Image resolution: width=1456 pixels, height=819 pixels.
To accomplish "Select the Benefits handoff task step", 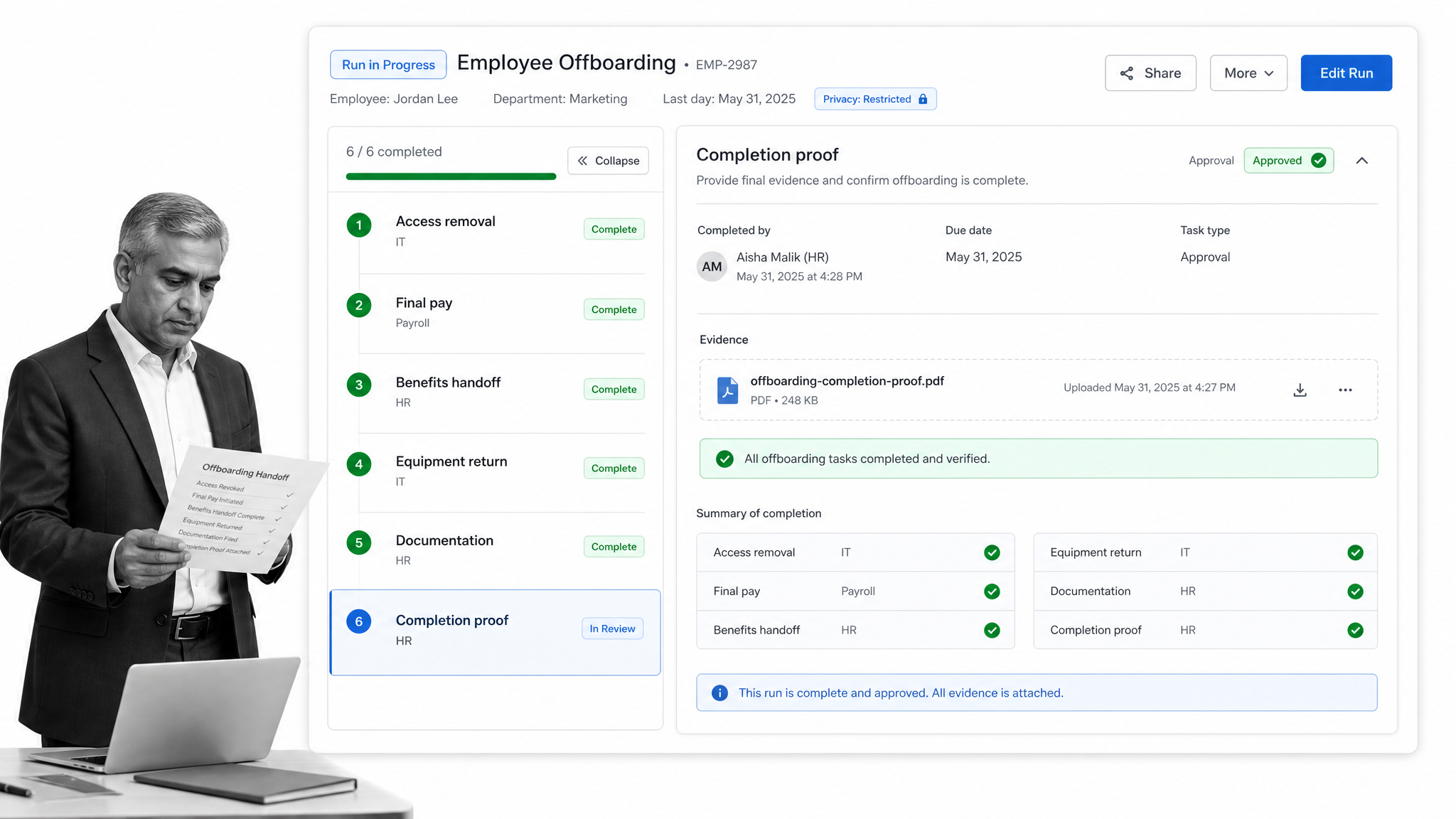I will click(x=496, y=393).
